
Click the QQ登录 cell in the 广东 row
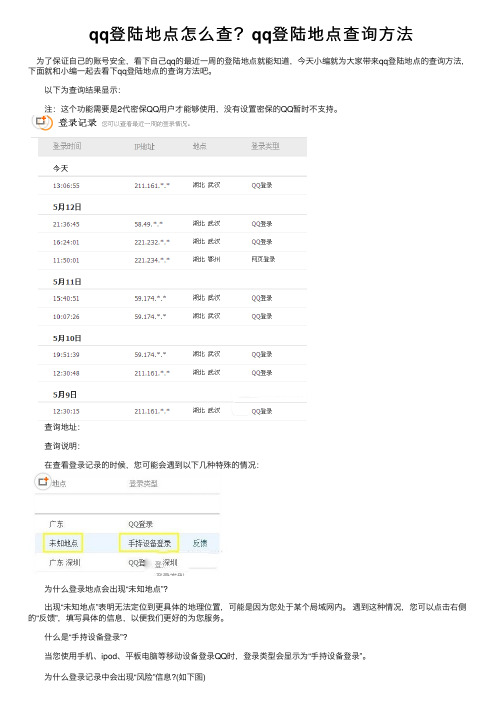(x=141, y=524)
